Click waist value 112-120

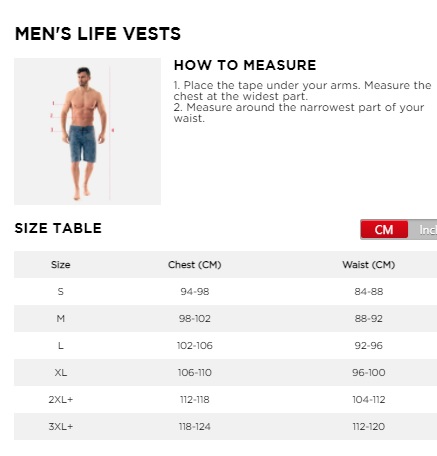tap(369, 427)
